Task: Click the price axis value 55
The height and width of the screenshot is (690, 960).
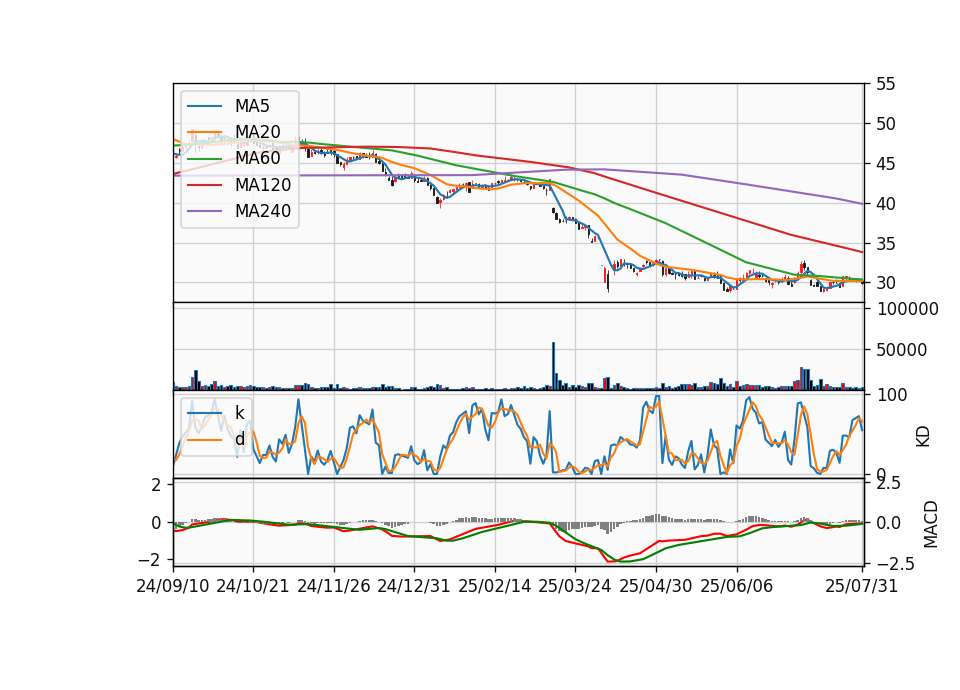Action: point(885,84)
